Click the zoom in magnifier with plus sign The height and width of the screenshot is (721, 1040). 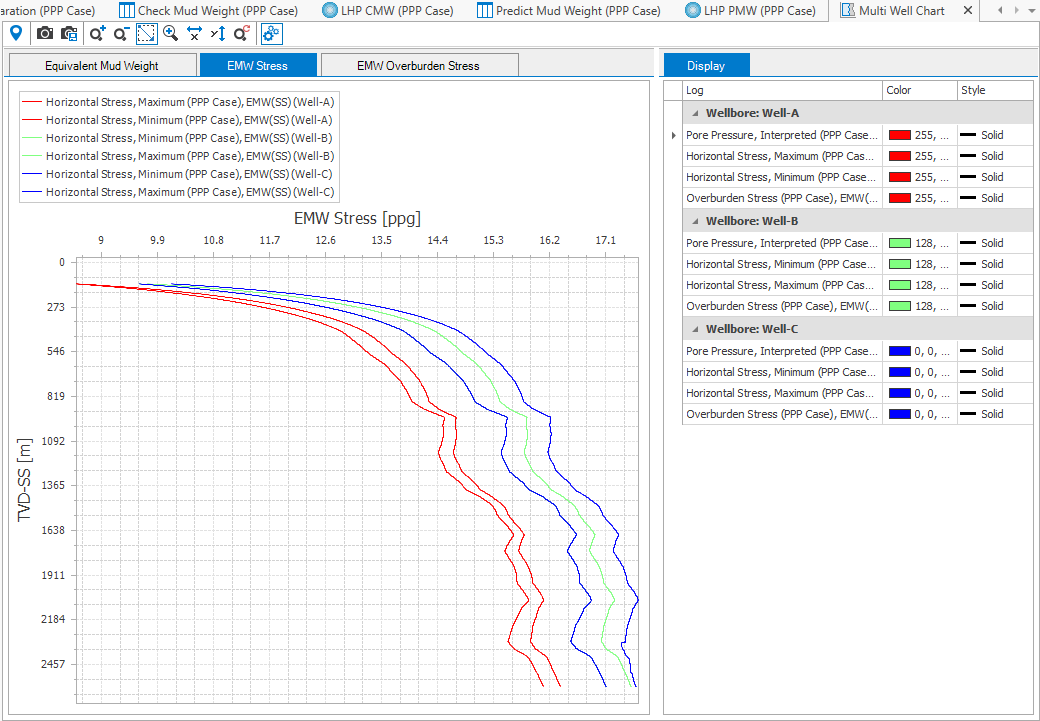coord(97,33)
